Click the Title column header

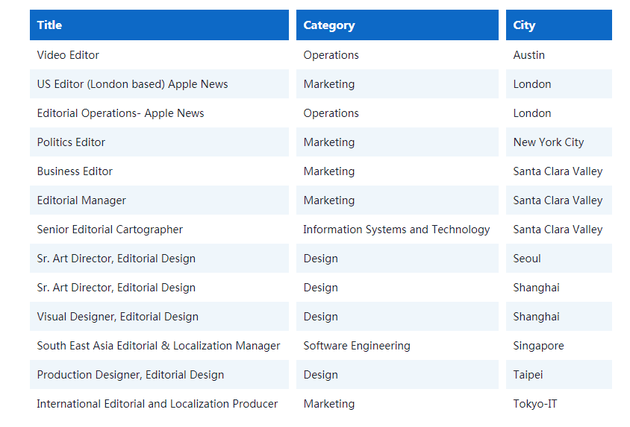50,25
